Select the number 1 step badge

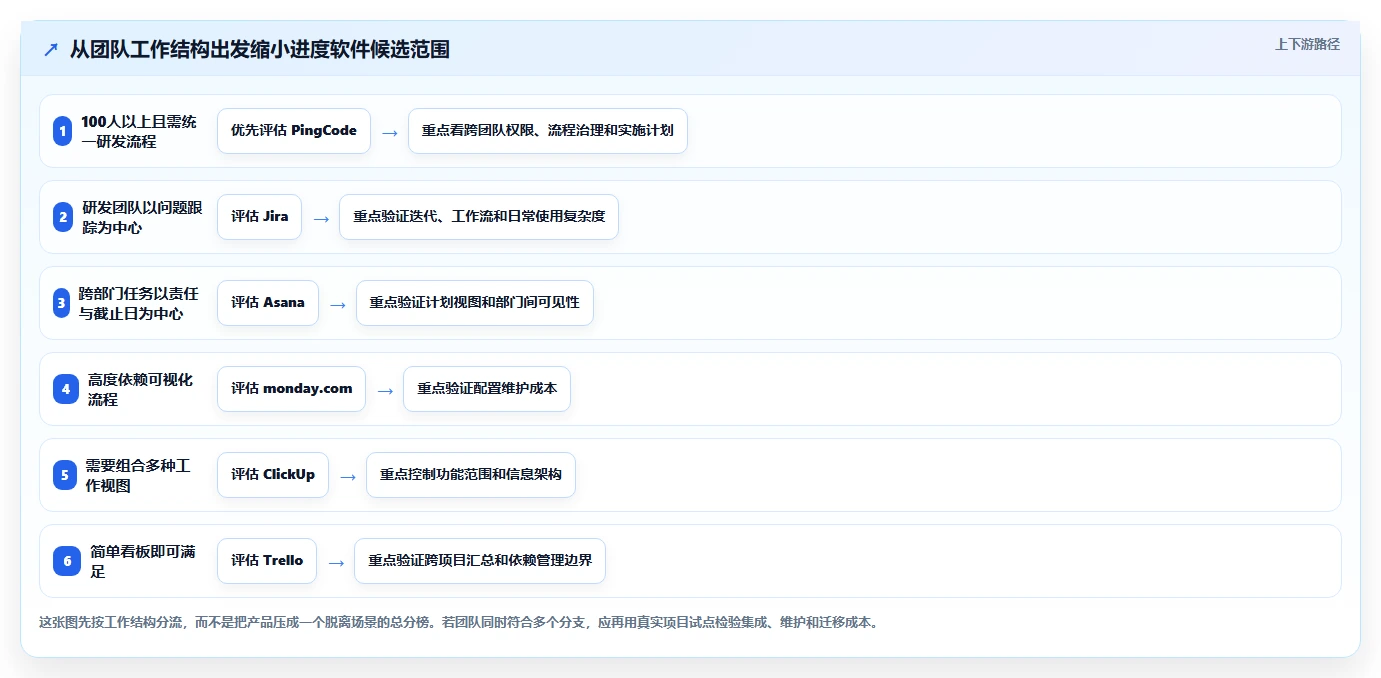coord(62,131)
